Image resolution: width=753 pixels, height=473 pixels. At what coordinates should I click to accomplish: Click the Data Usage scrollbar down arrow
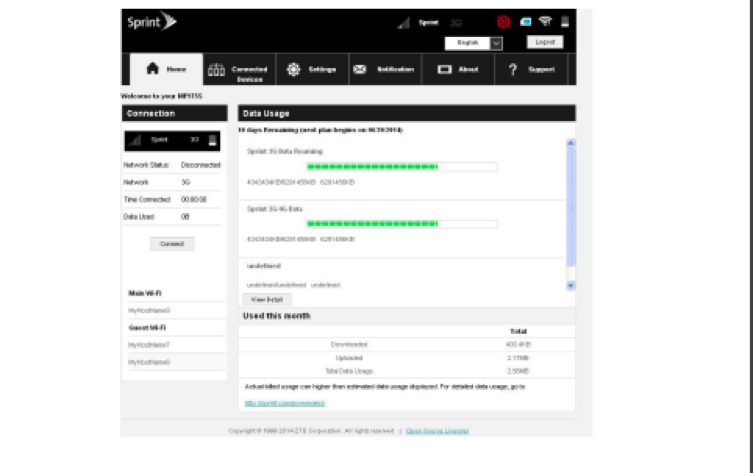571,285
